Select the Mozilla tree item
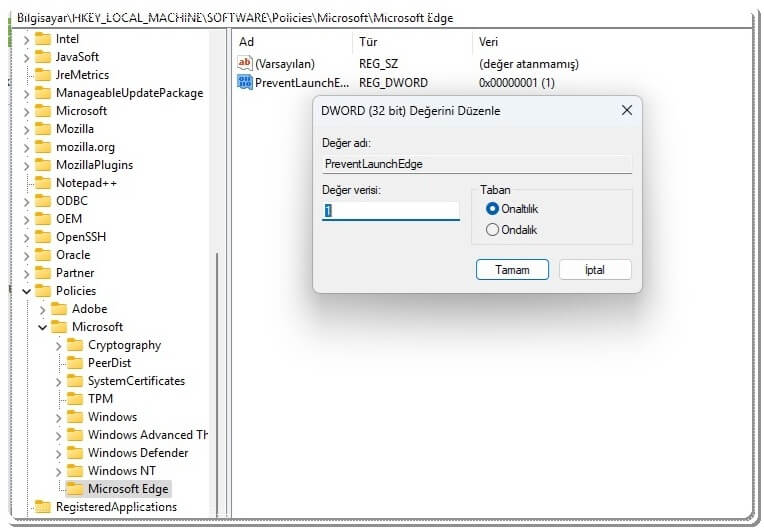764x530 pixels. point(75,129)
